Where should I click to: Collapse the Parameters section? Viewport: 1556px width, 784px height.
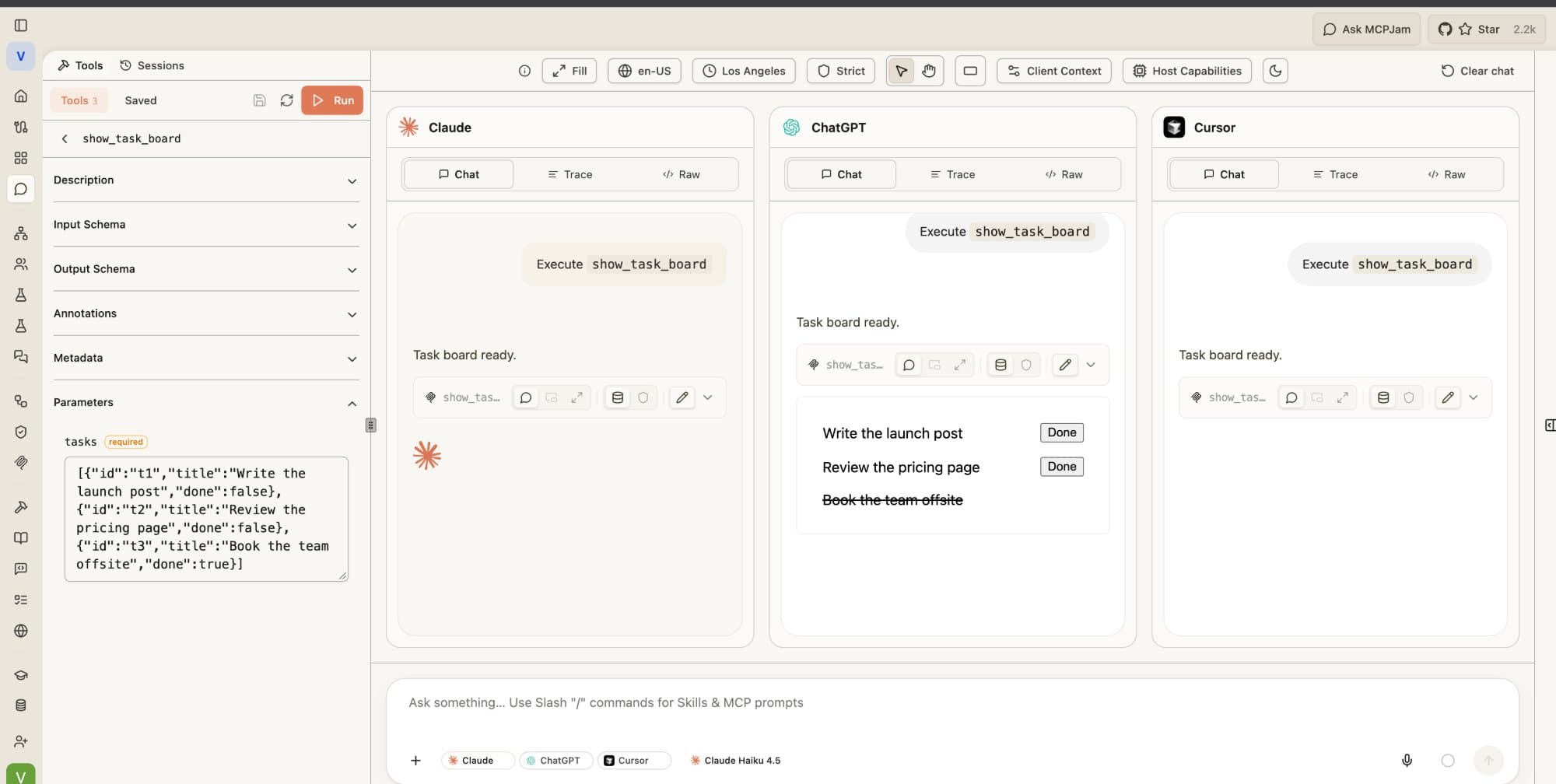(x=206, y=403)
